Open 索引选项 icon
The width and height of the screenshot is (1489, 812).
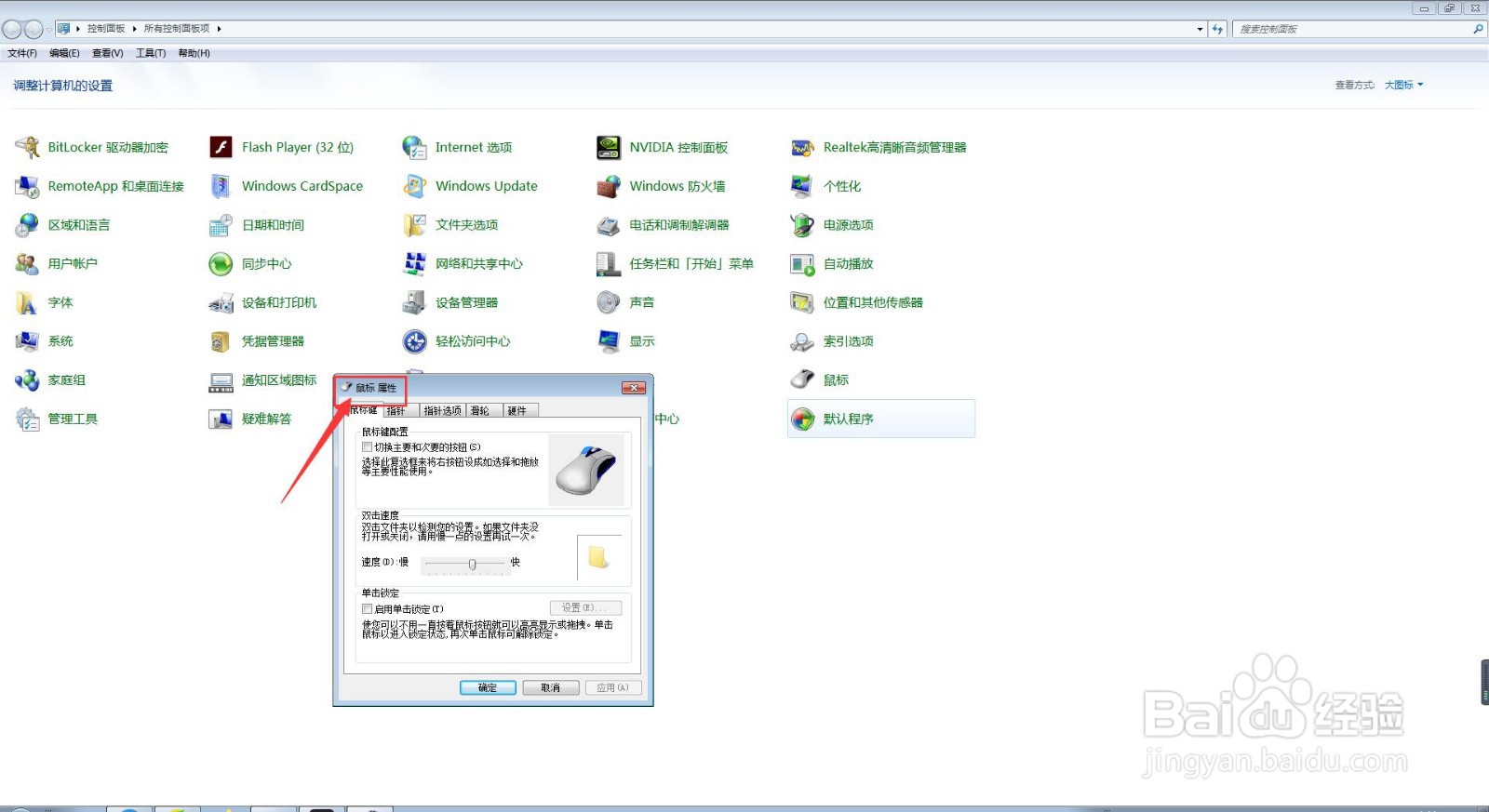click(x=802, y=341)
